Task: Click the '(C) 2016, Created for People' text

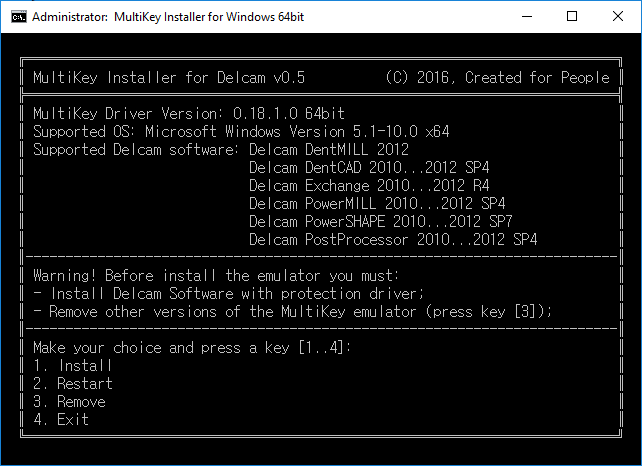Action: tap(497, 77)
